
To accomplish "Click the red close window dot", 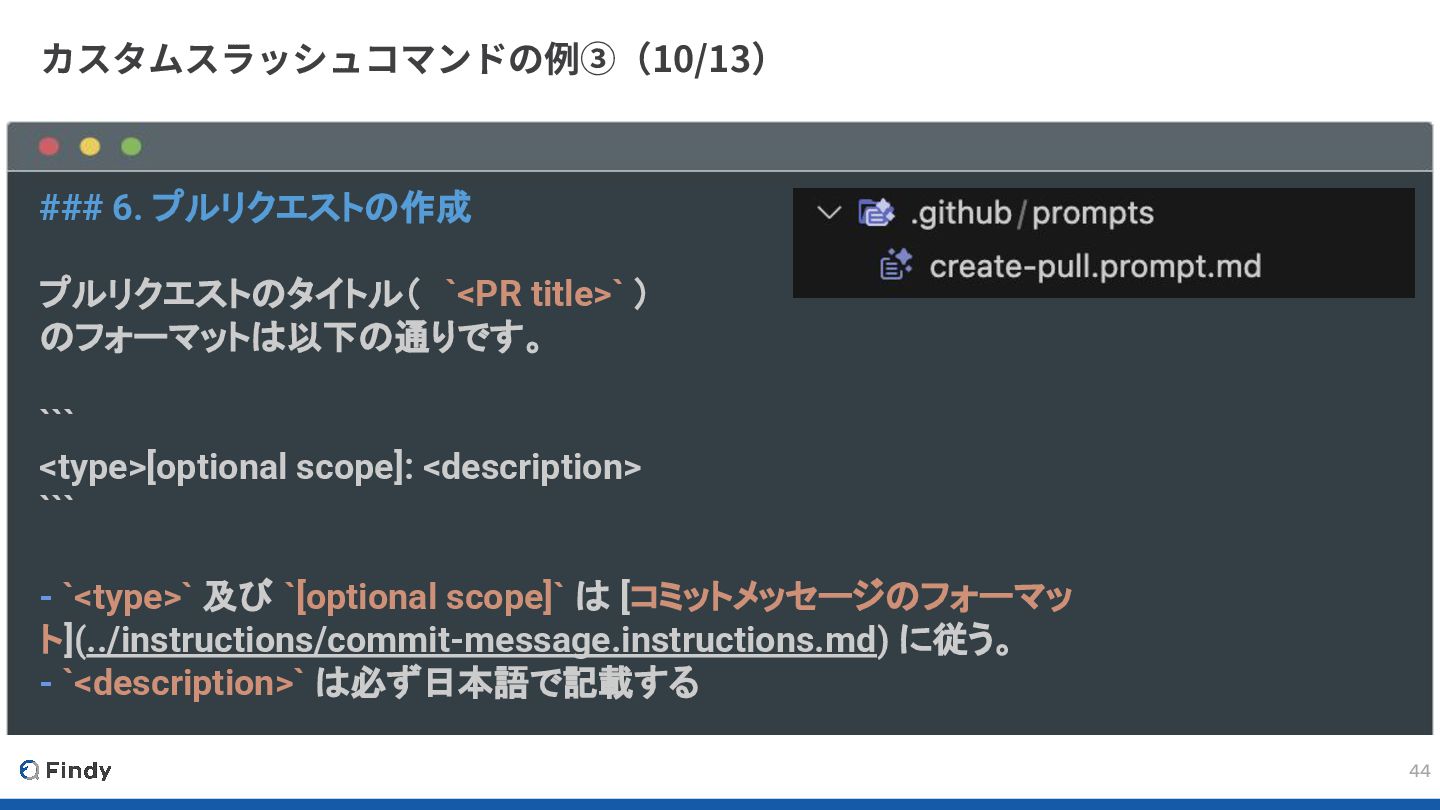I will coord(49,147).
